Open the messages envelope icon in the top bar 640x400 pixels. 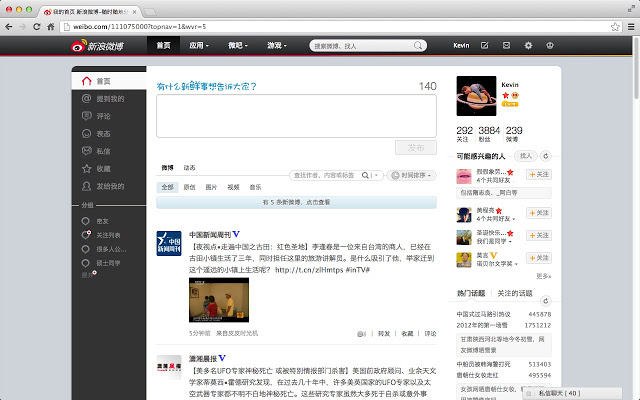507,45
